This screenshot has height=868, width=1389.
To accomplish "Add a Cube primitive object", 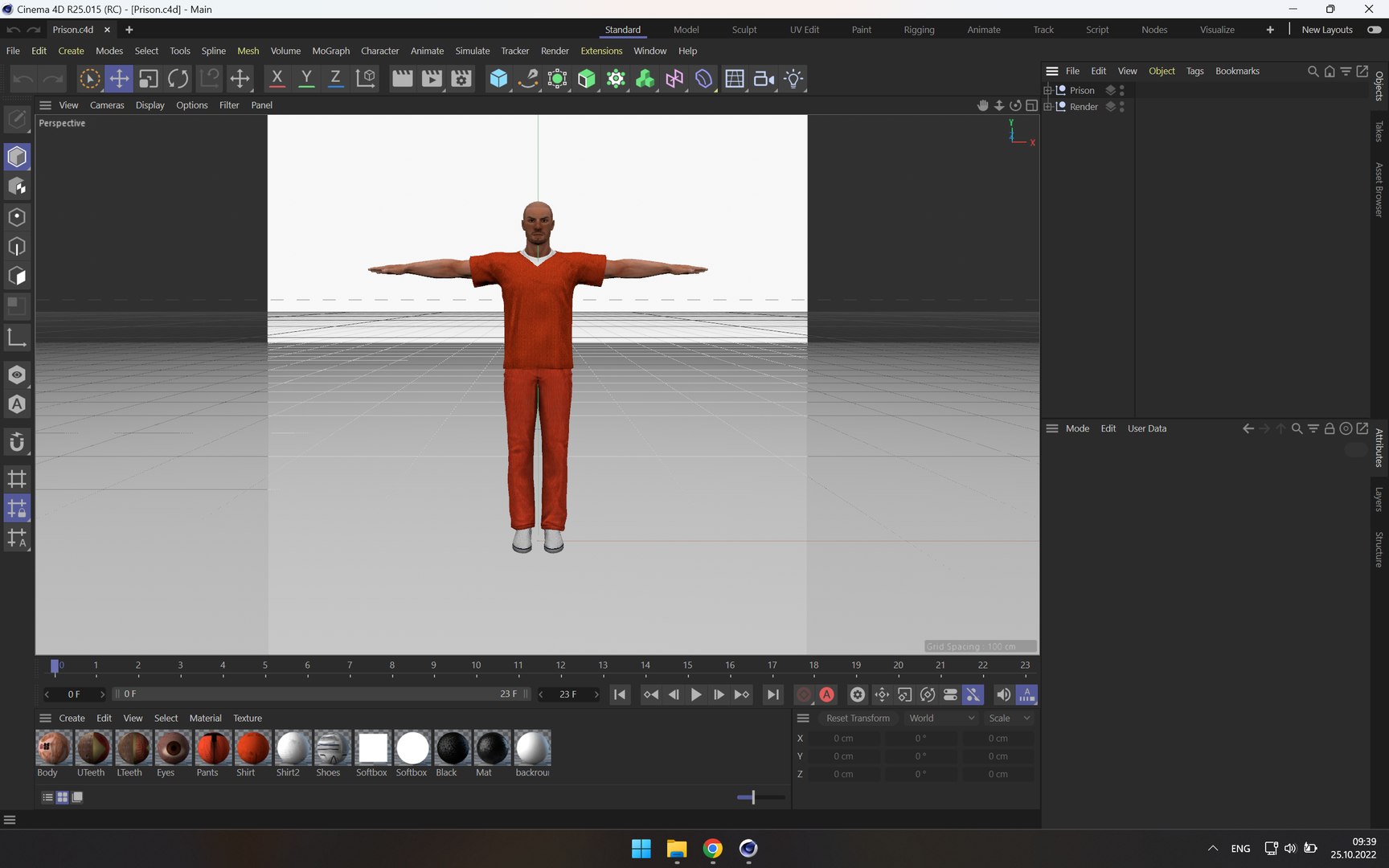I will point(498,79).
